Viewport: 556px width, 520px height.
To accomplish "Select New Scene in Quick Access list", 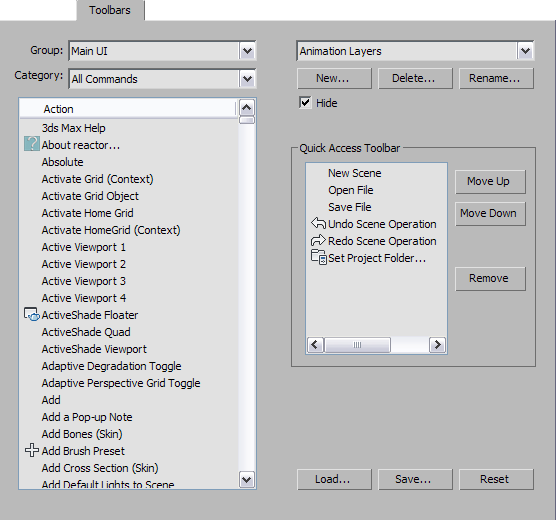I will pyautogui.click(x=355, y=173).
